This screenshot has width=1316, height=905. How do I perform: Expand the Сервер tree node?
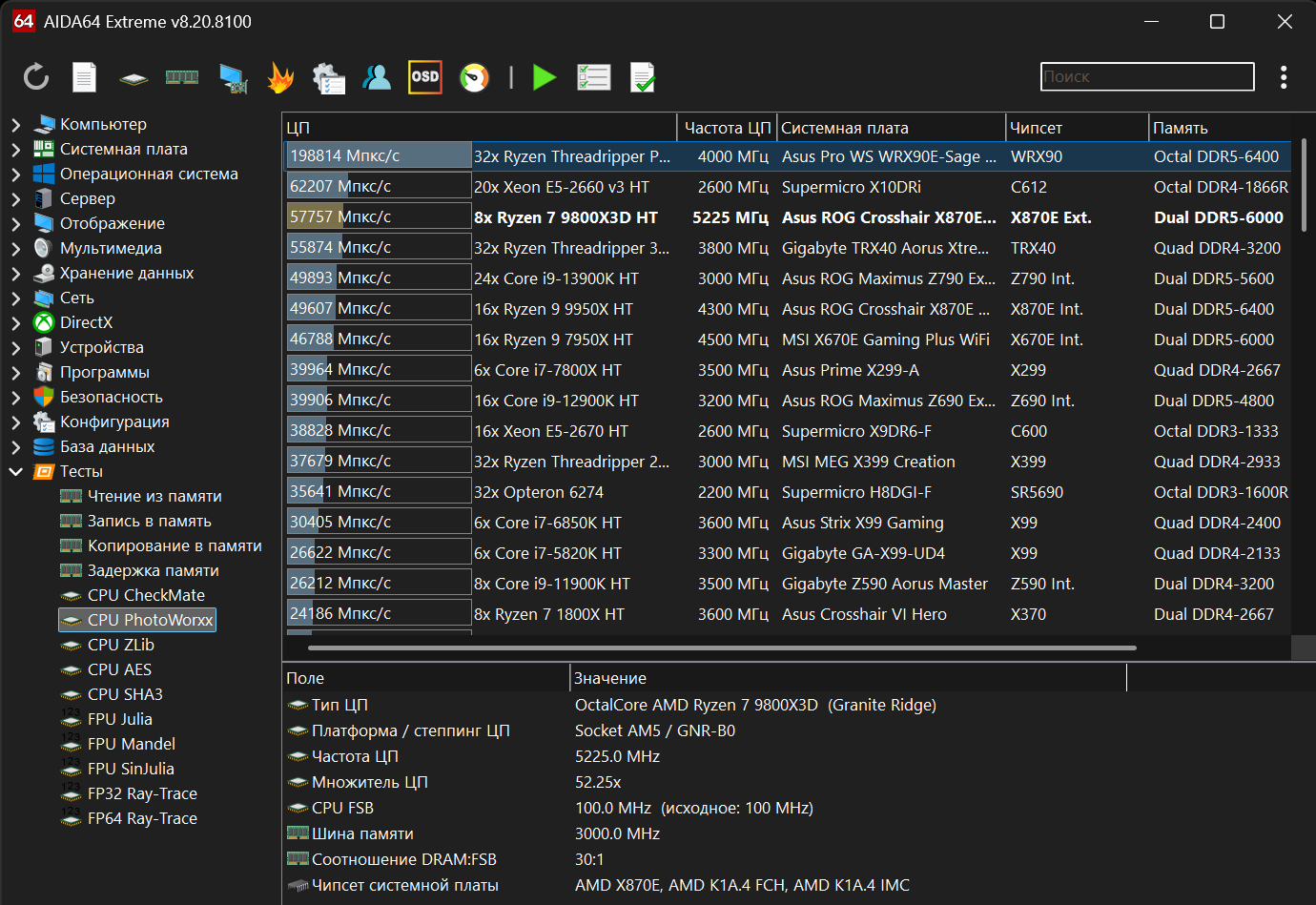point(16,198)
